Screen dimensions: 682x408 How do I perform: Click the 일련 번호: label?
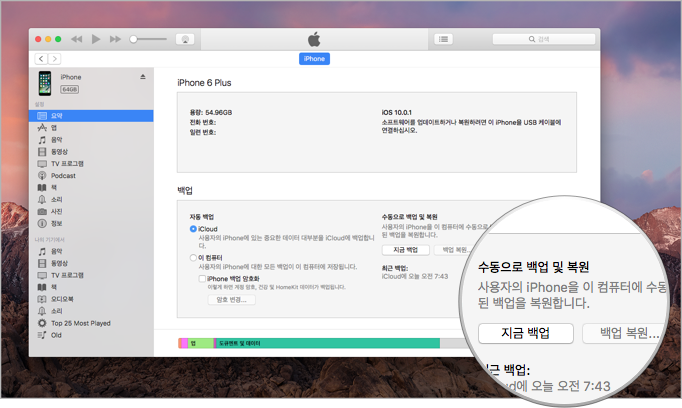[203, 132]
